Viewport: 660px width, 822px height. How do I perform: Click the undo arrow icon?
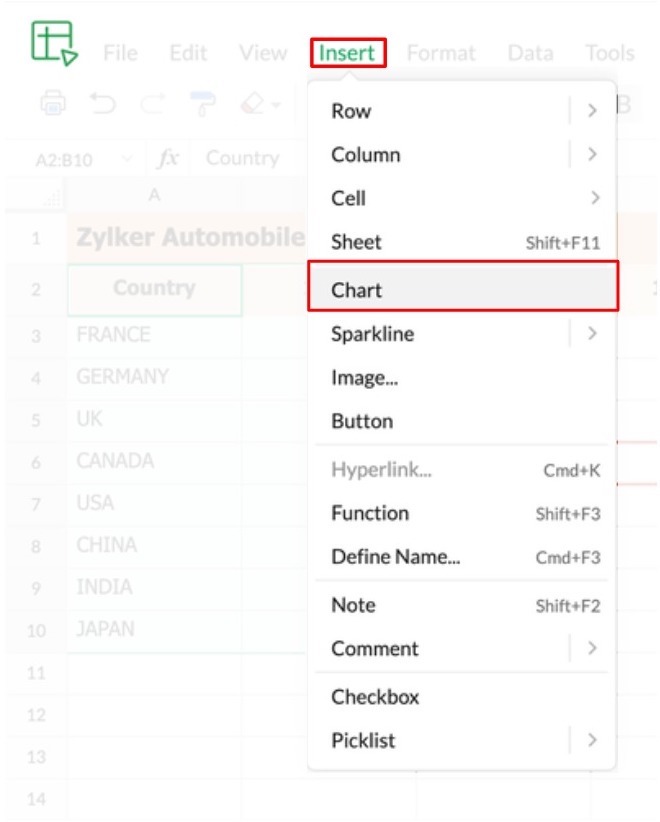[x=100, y=103]
